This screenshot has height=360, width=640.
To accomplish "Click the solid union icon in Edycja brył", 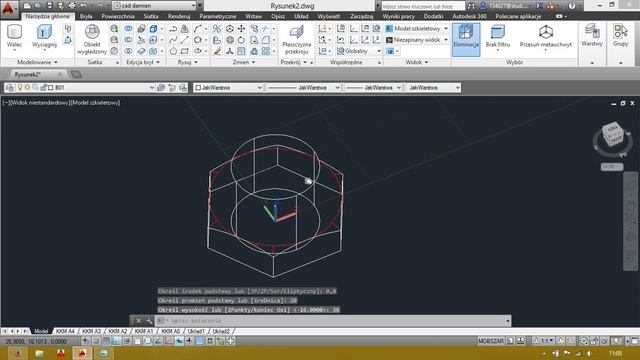I will point(128,29).
